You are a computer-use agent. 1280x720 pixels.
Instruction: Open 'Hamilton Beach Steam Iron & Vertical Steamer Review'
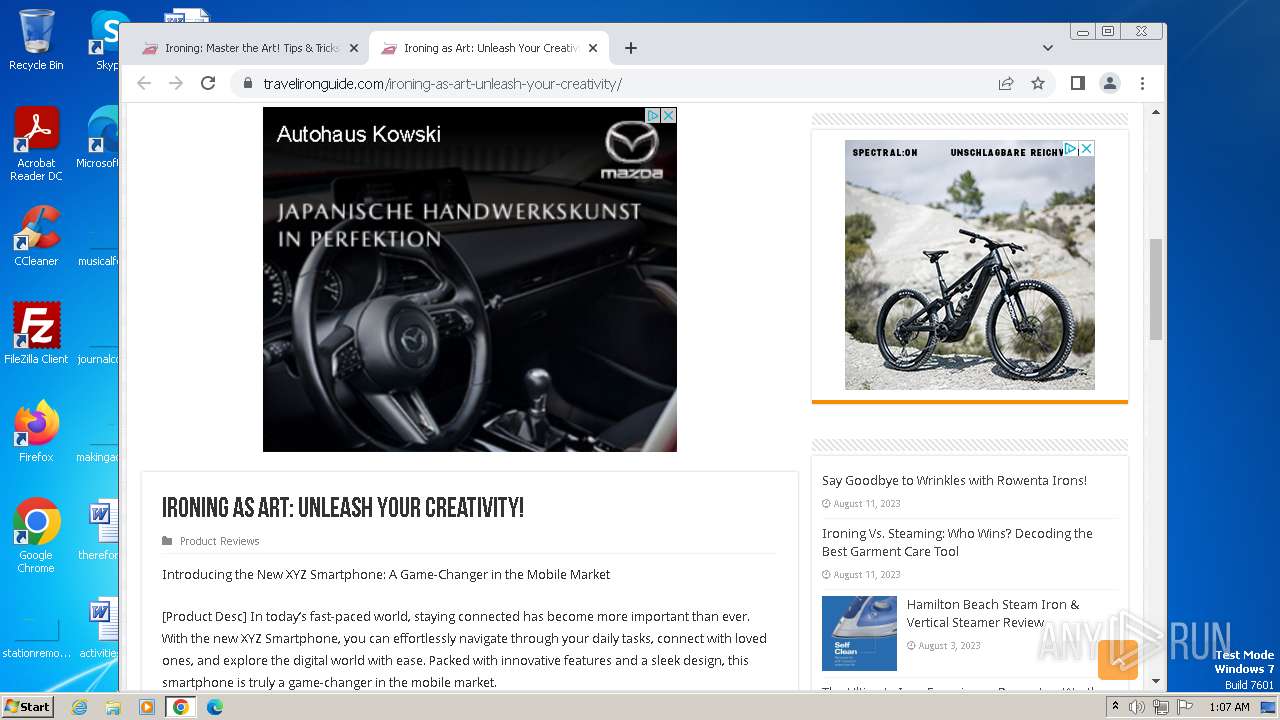tap(993, 613)
